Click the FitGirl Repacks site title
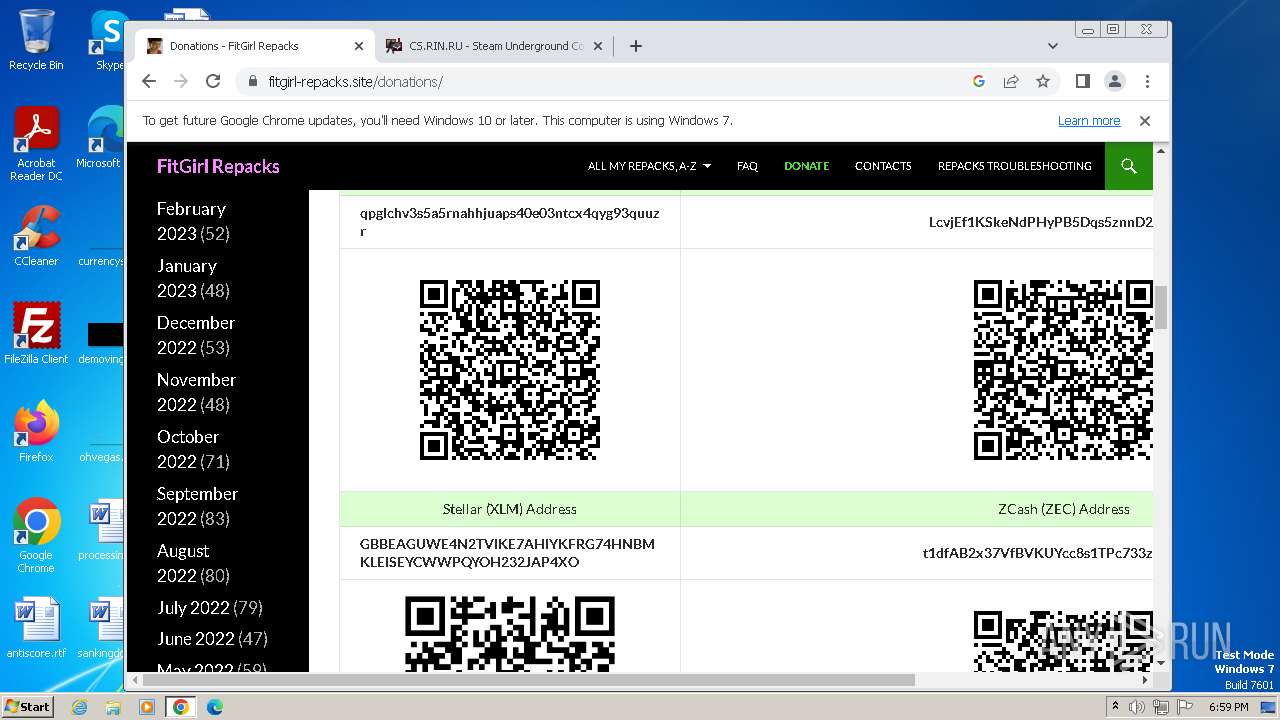 (218, 166)
